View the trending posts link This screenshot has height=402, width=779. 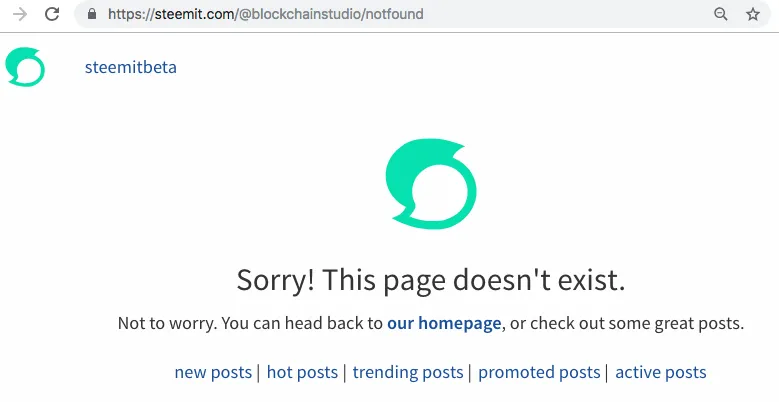coord(408,372)
